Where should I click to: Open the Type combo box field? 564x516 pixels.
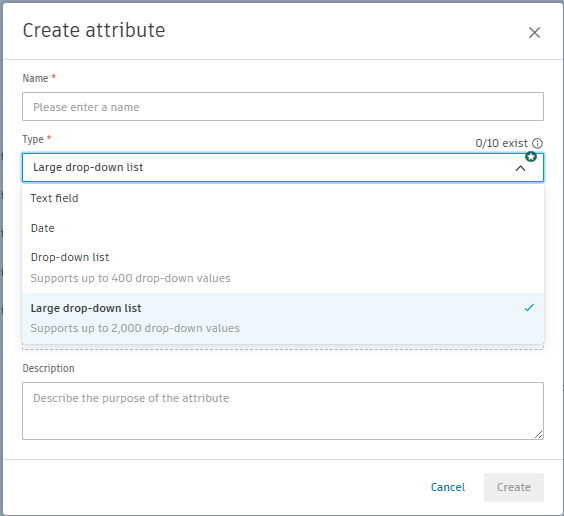click(283, 168)
